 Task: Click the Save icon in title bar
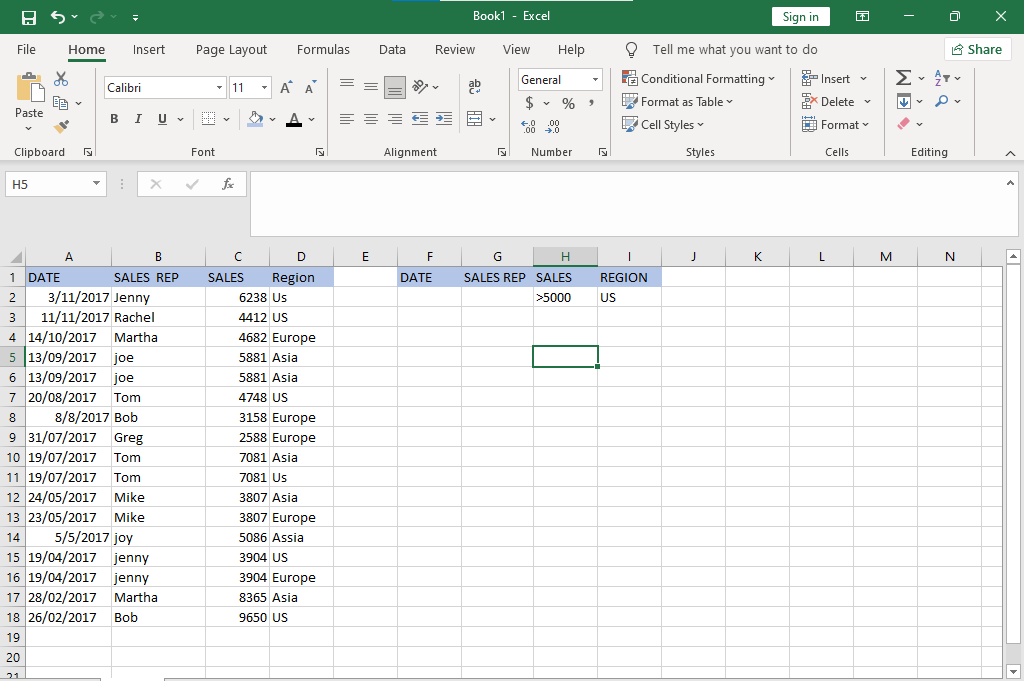pyautogui.click(x=29, y=17)
